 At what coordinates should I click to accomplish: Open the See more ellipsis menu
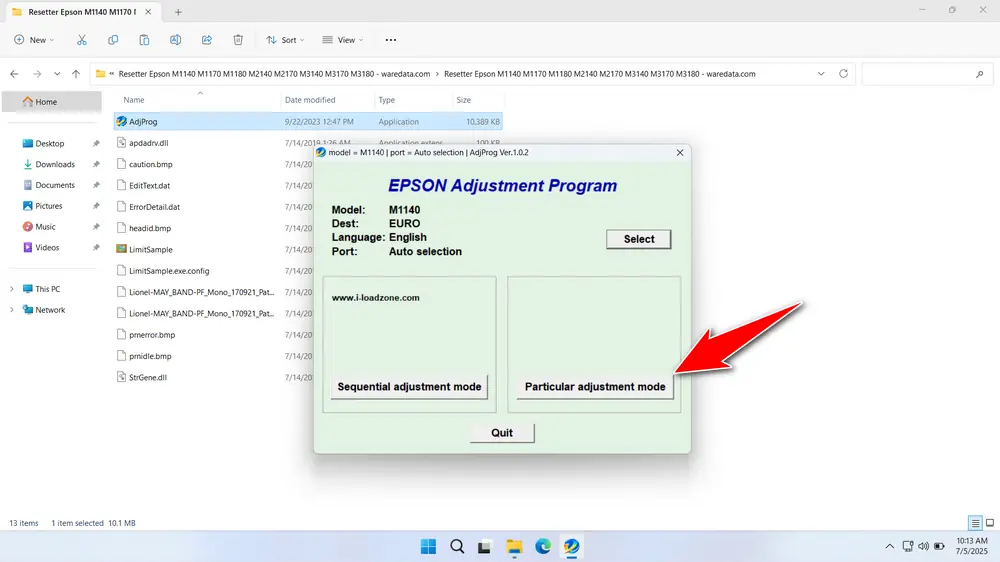click(390, 40)
